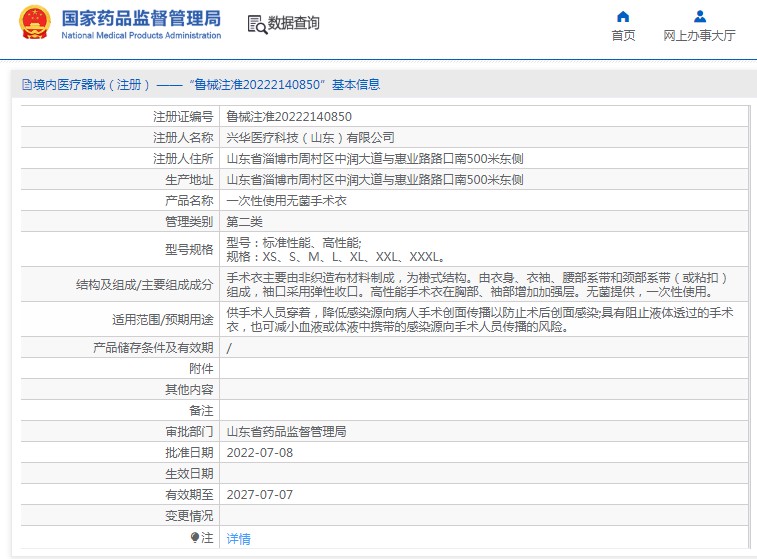Open 网上办事大厅 link text

[x=700, y=36]
